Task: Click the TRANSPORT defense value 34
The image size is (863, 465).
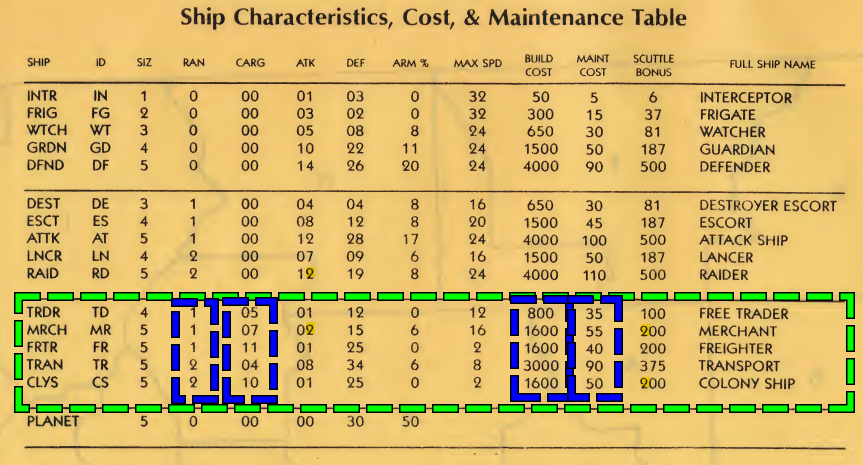Action: click(x=355, y=365)
